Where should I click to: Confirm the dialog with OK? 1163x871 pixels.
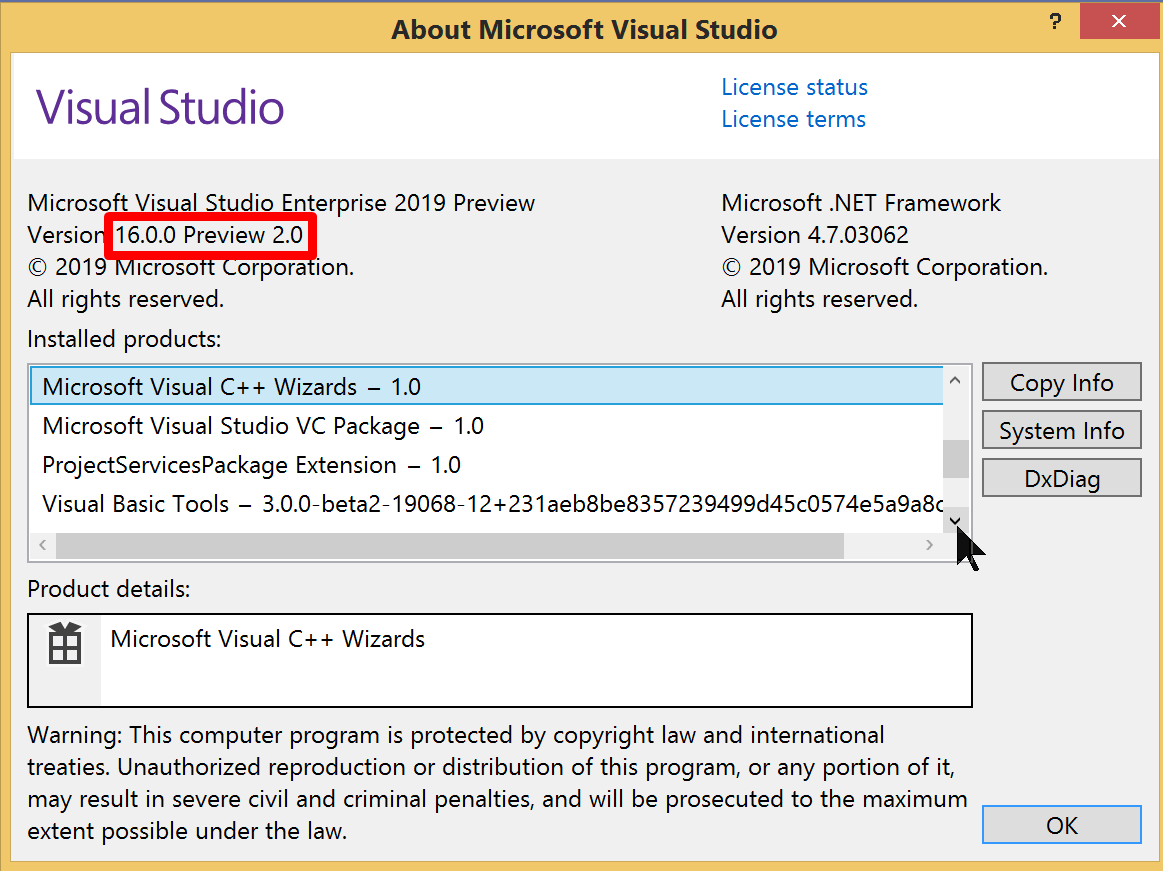(x=1061, y=825)
